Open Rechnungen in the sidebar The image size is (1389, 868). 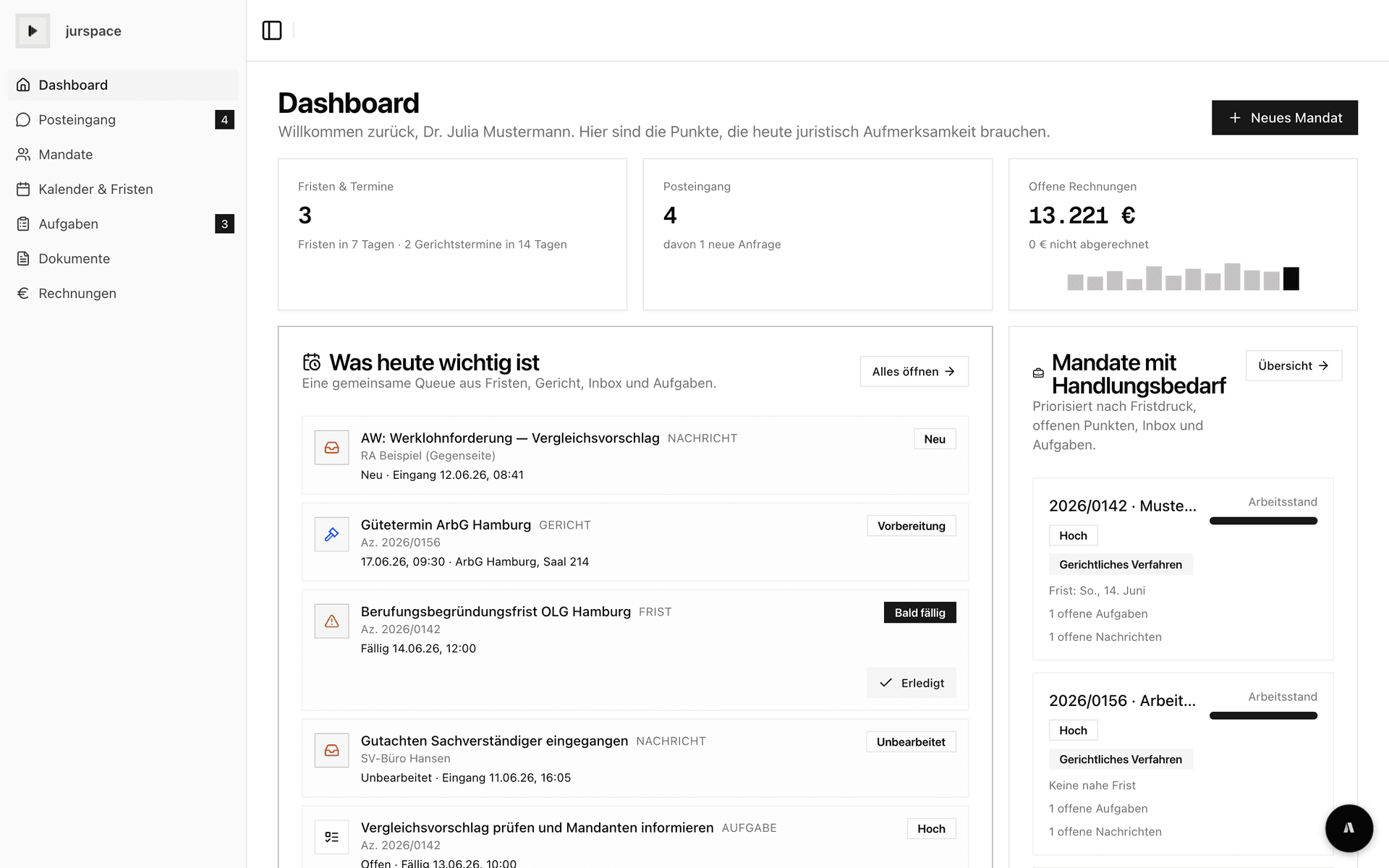pyautogui.click(x=123, y=293)
